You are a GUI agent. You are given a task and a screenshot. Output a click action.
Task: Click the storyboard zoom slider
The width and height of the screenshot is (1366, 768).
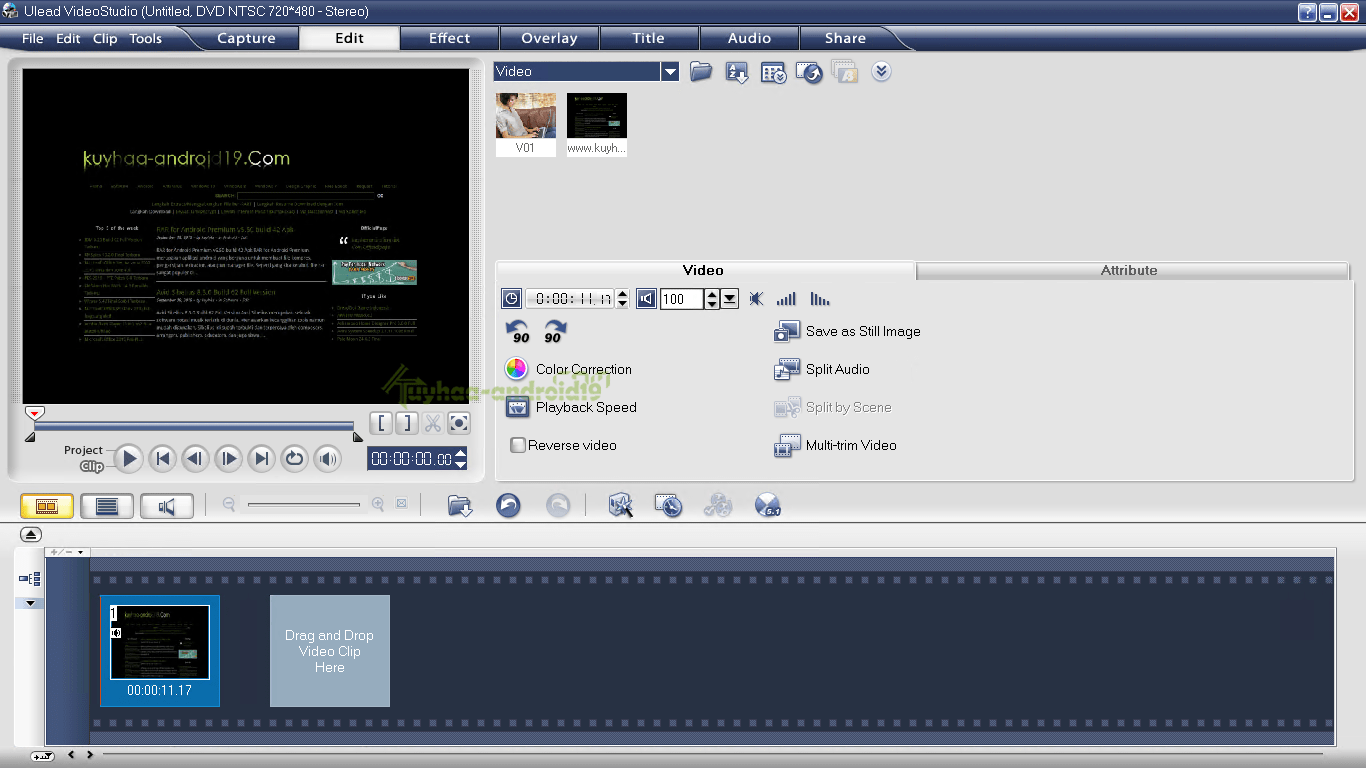click(x=303, y=505)
